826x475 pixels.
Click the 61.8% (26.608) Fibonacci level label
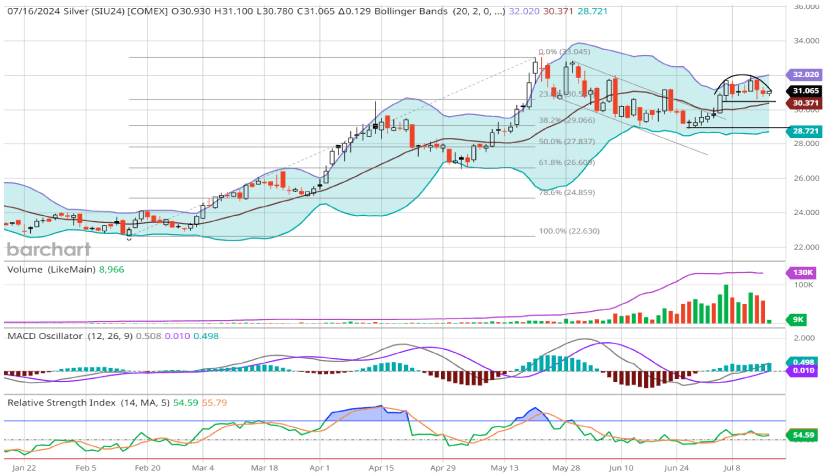567,162
